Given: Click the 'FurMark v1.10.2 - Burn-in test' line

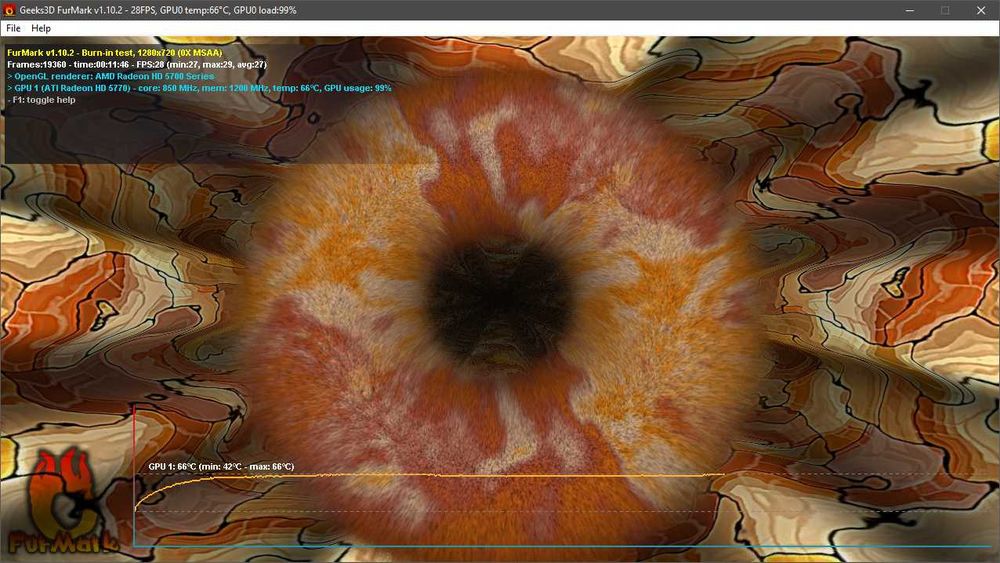Looking at the screenshot, I should coord(115,53).
